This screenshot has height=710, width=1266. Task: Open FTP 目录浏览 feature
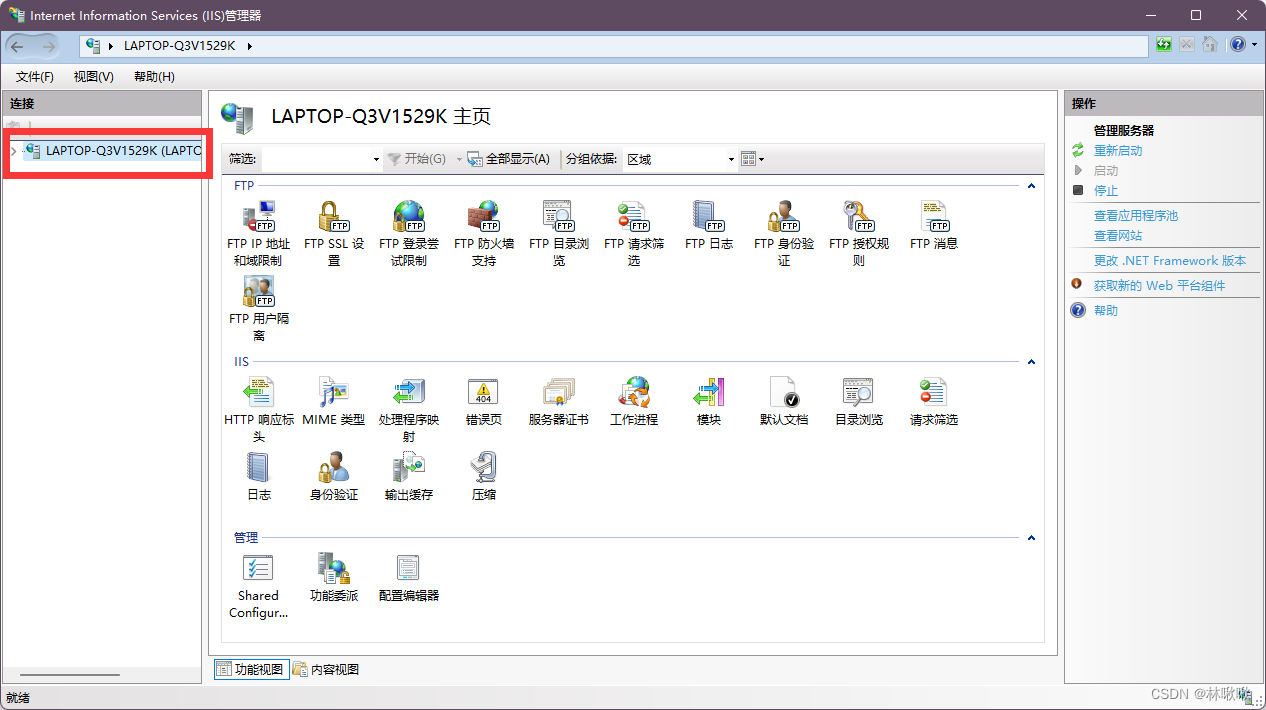pos(558,232)
